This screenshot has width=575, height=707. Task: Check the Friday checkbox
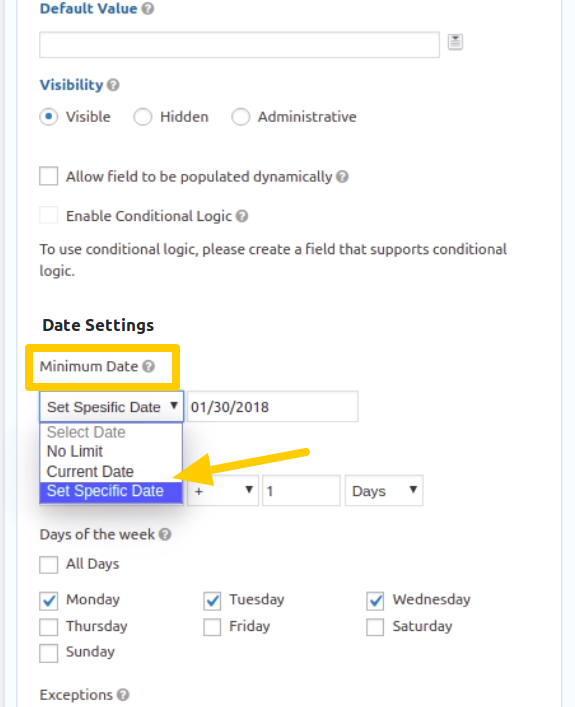pyautogui.click(x=212, y=627)
